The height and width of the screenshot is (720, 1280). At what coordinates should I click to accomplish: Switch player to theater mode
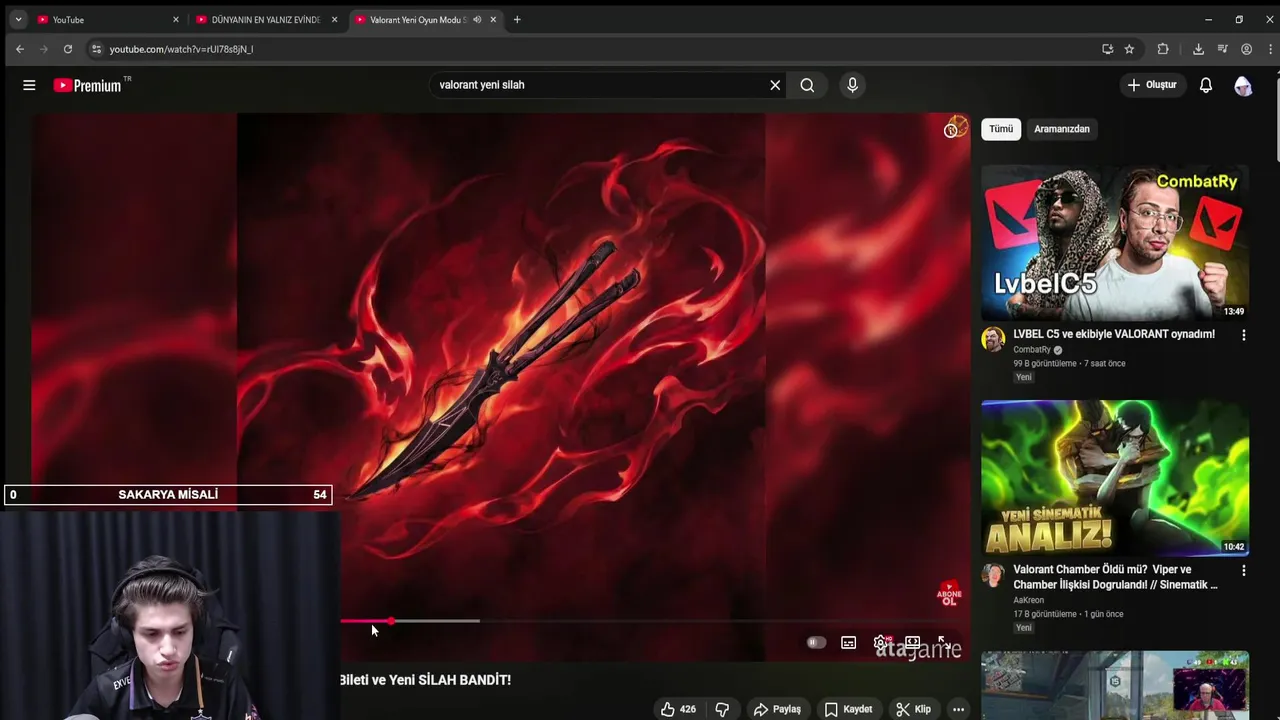pyautogui.click(x=912, y=643)
